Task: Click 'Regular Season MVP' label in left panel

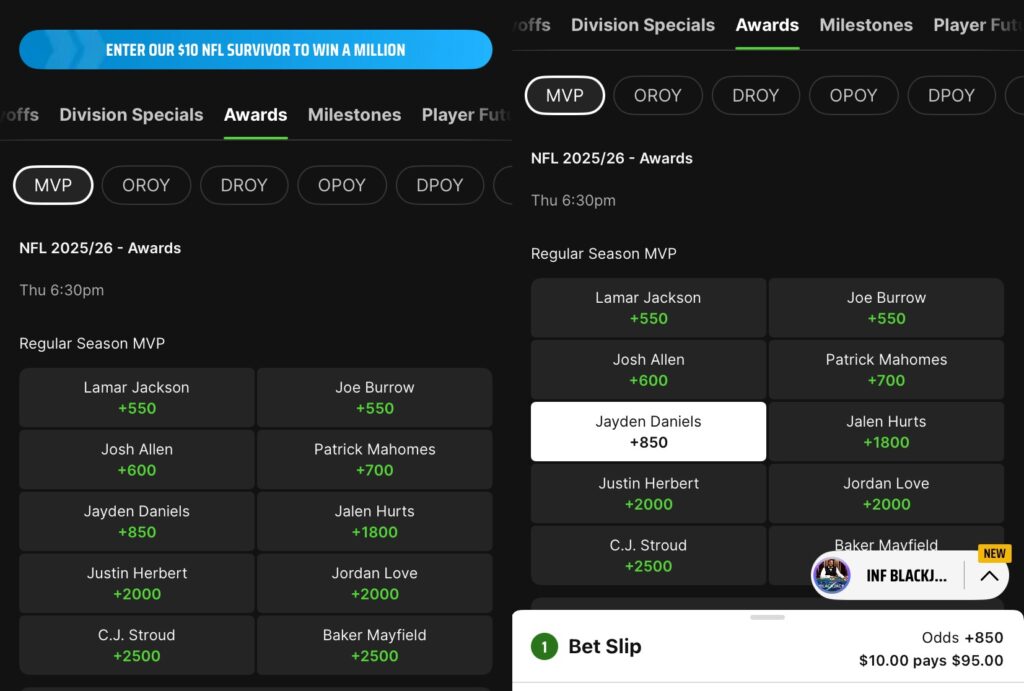Action: 92,344
